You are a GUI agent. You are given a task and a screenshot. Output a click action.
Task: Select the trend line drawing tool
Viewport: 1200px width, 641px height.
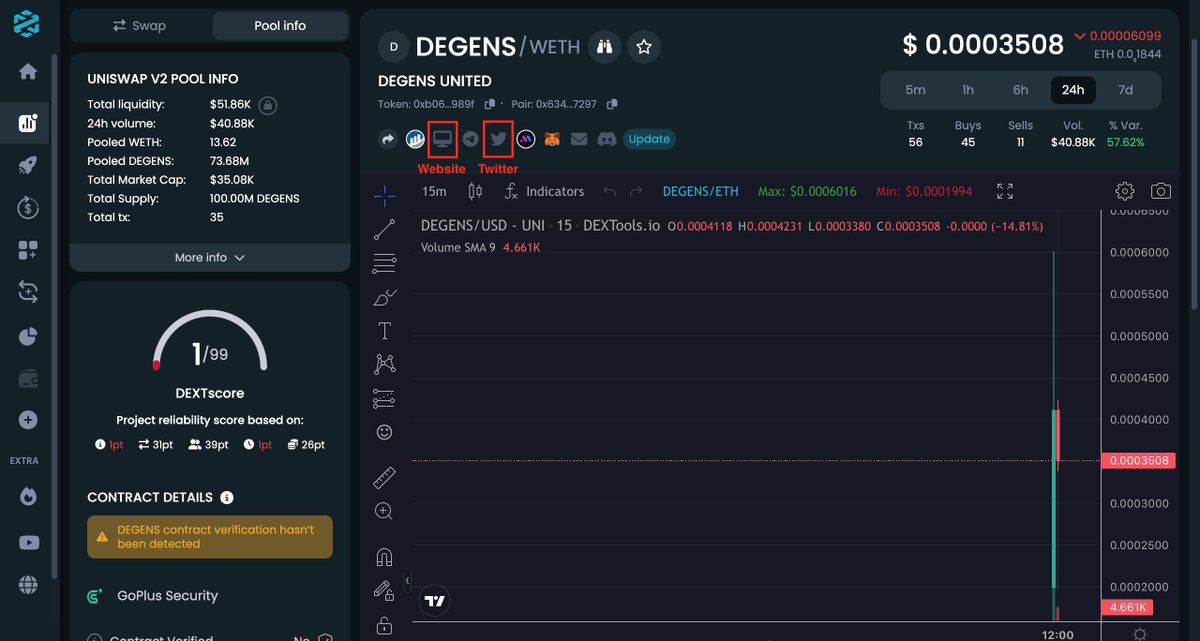click(x=384, y=230)
